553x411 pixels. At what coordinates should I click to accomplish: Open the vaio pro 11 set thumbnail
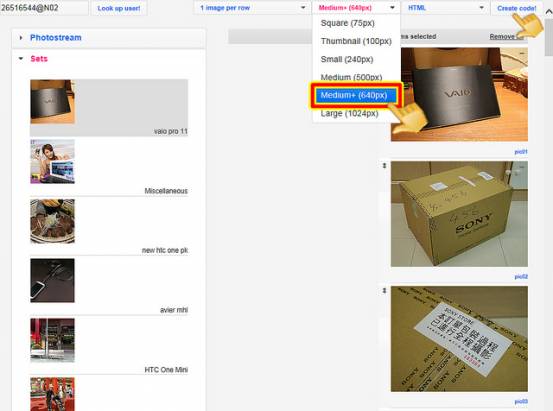coord(53,102)
